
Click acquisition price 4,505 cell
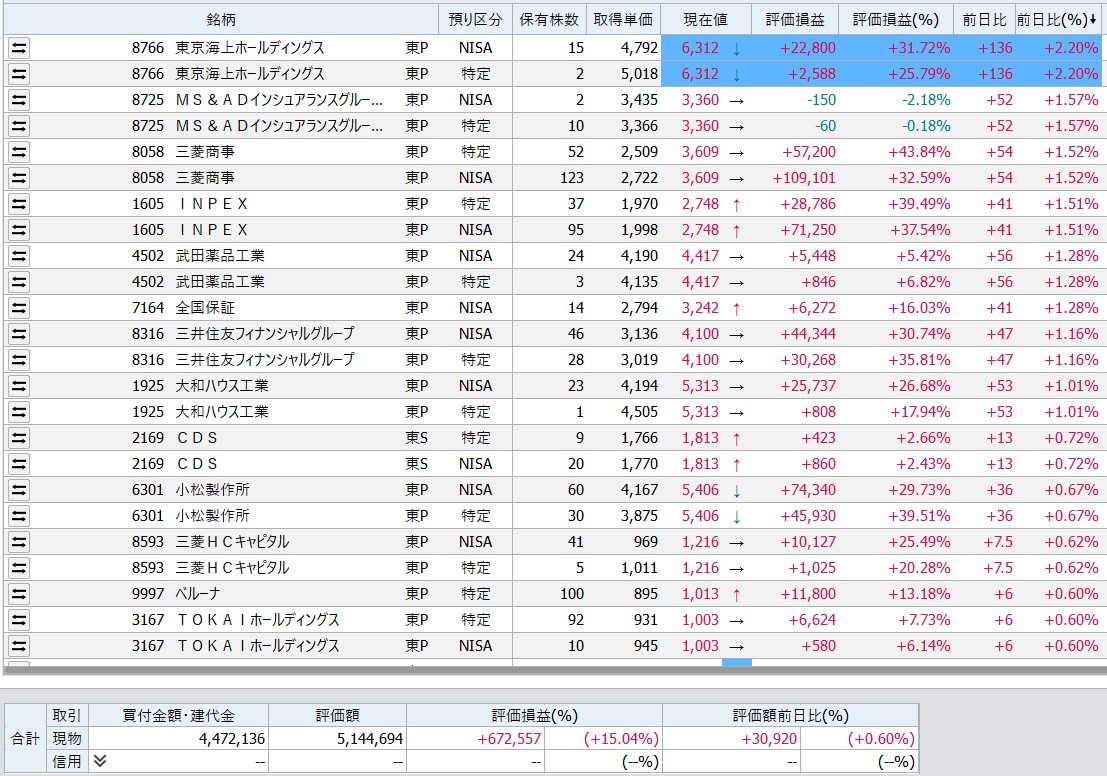[x=640, y=412]
